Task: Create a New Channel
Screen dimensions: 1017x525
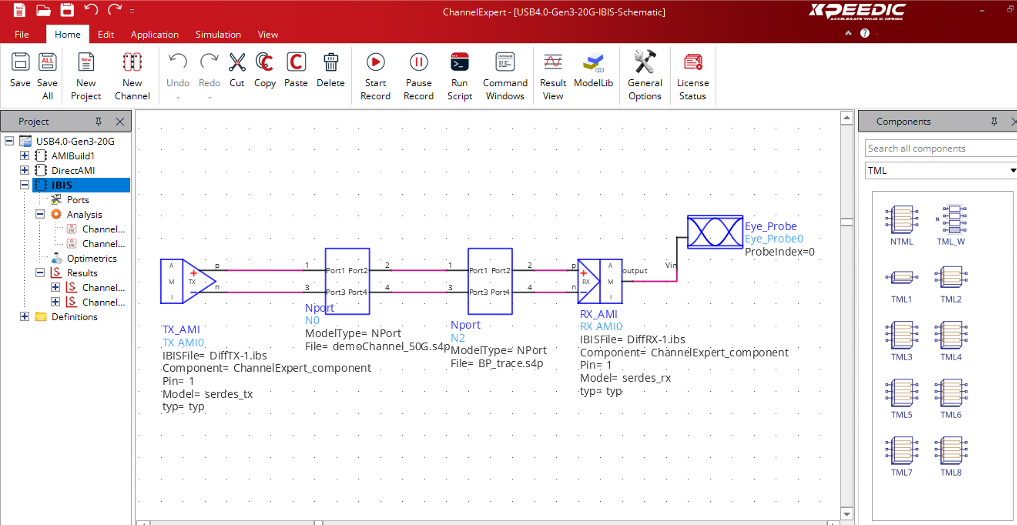Action: (132, 62)
